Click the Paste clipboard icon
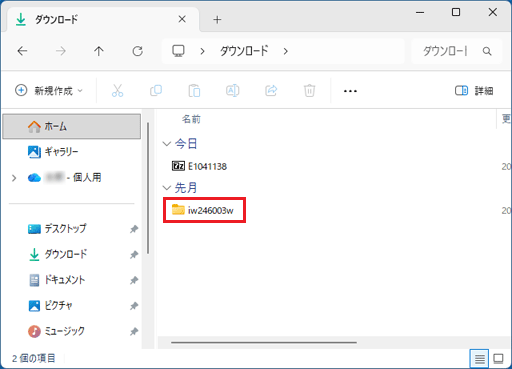512x369 pixels. point(194,91)
